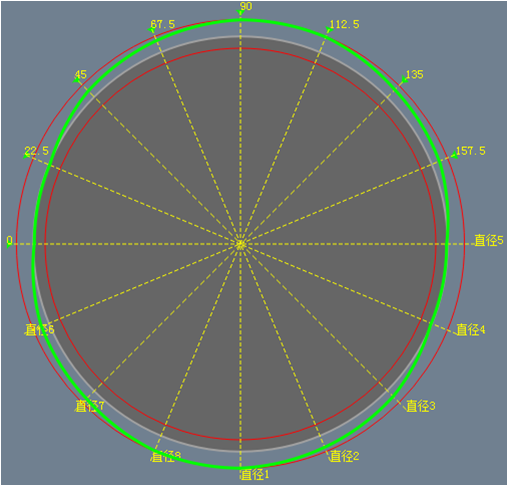Click the 67.5 angle text label
The width and height of the screenshot is (508, 486).
tap(163, 24)
